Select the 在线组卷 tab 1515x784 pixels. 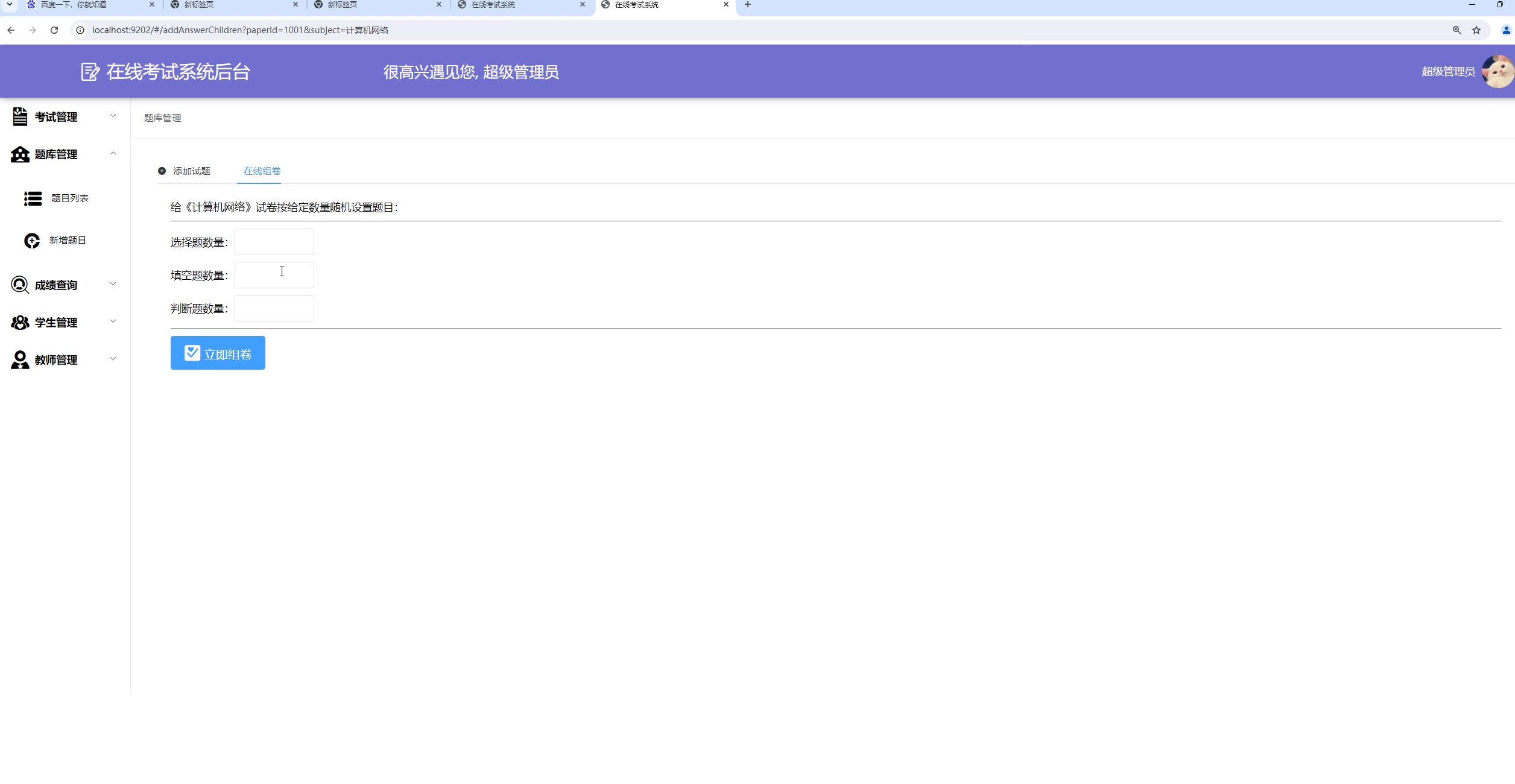262,171
